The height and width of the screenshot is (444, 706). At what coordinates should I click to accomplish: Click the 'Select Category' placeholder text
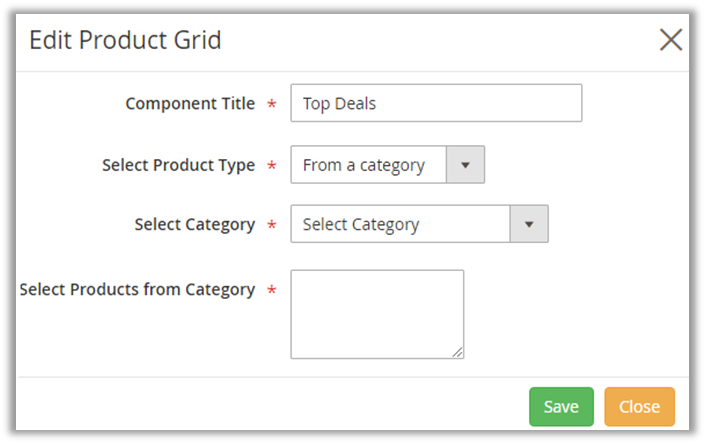coord(361,225)
